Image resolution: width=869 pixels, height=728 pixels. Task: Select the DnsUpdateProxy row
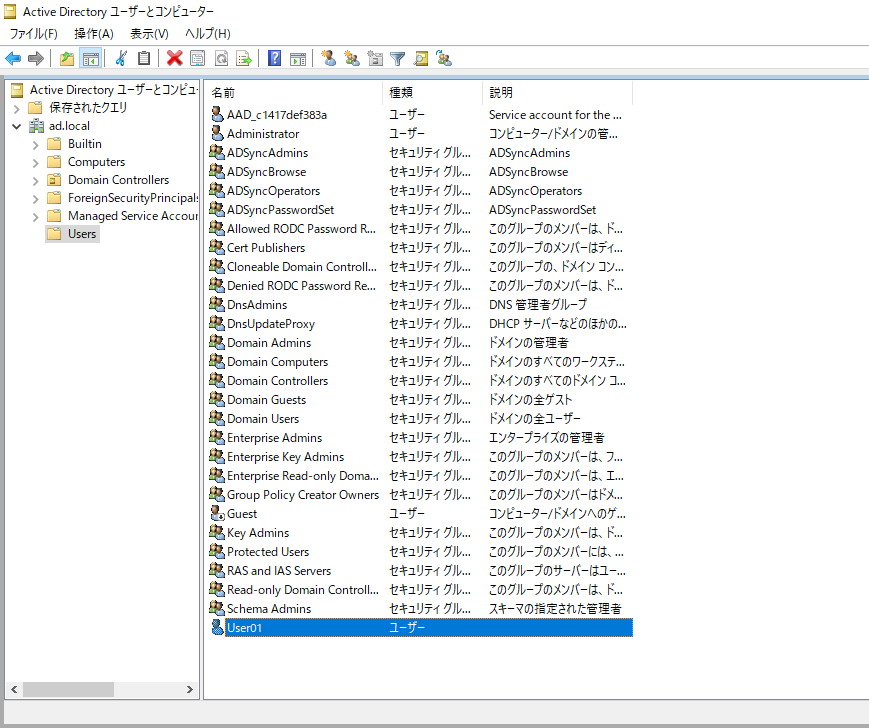(420, 324)
